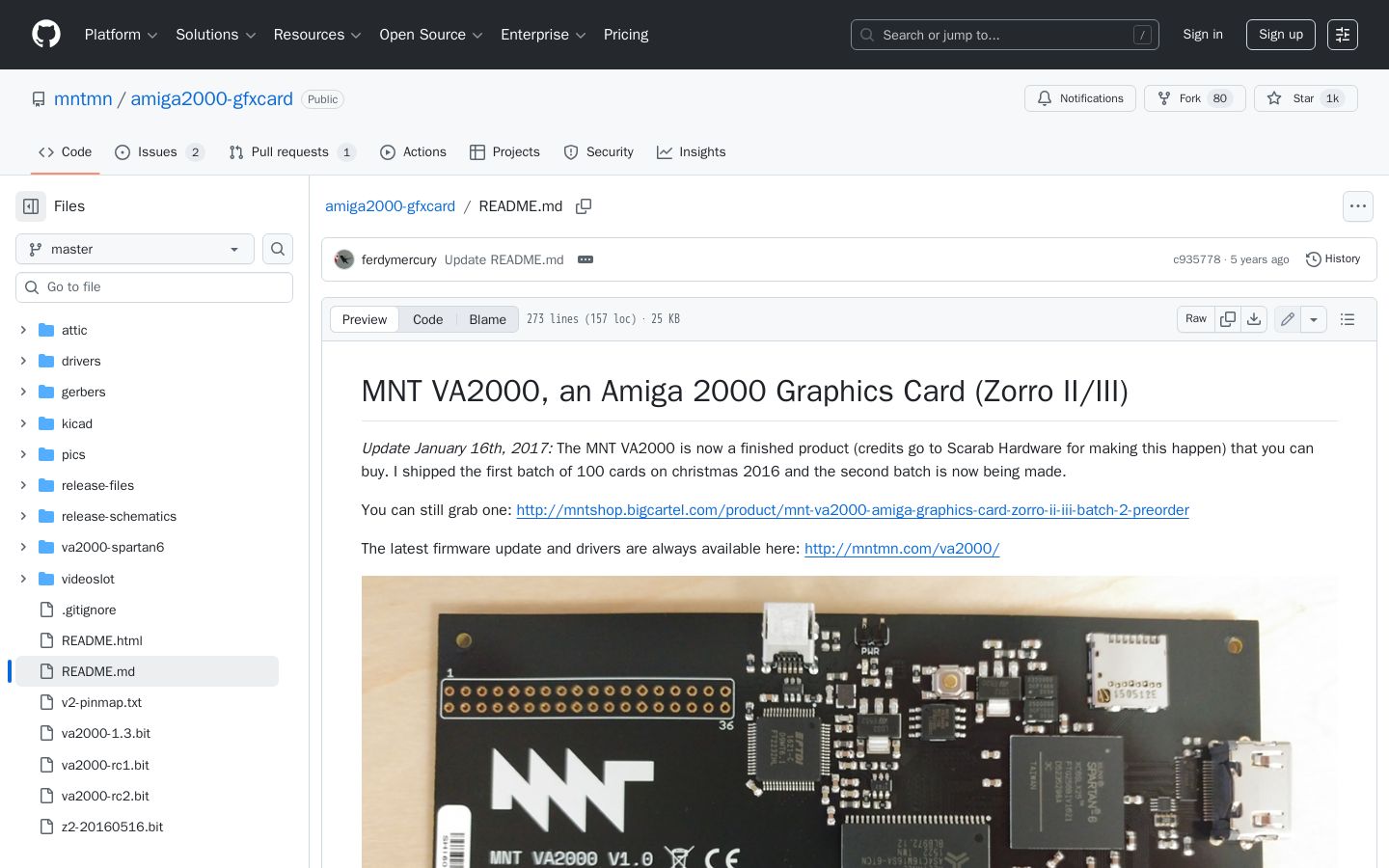The image size is (1389, 868).
Task: Click the Sign up button
Action: tap(1281, 35)
